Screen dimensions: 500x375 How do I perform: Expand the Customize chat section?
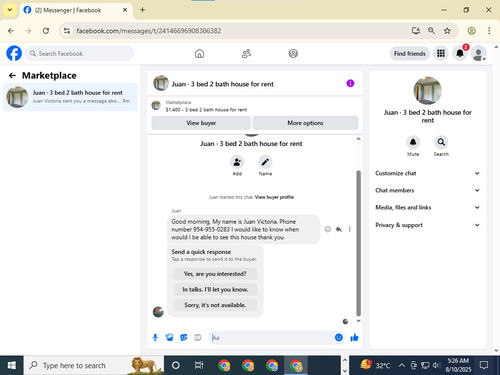pos(427,173)
